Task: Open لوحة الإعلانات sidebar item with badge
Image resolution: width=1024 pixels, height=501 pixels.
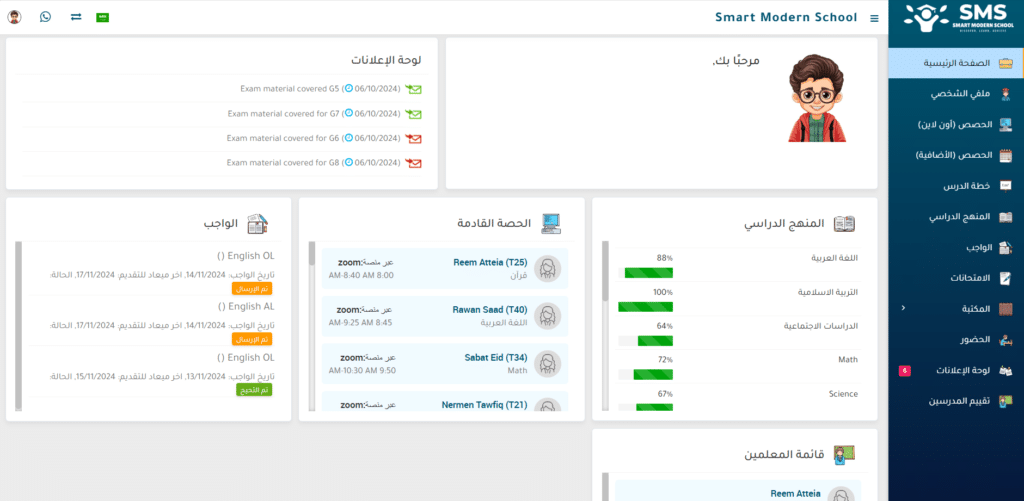Action: 967,370
